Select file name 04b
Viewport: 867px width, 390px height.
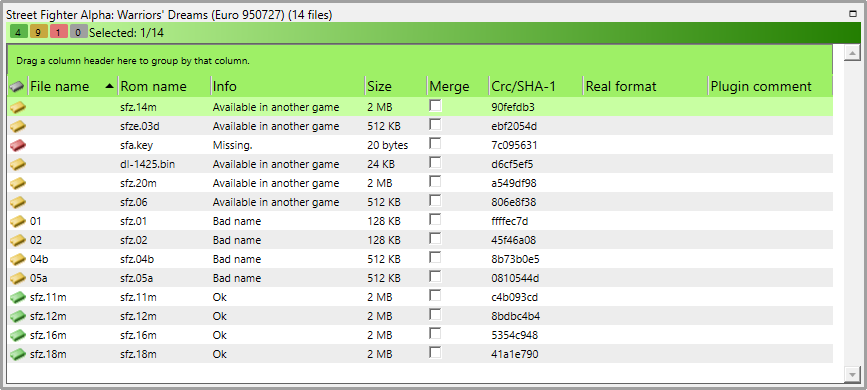point(39,259)
